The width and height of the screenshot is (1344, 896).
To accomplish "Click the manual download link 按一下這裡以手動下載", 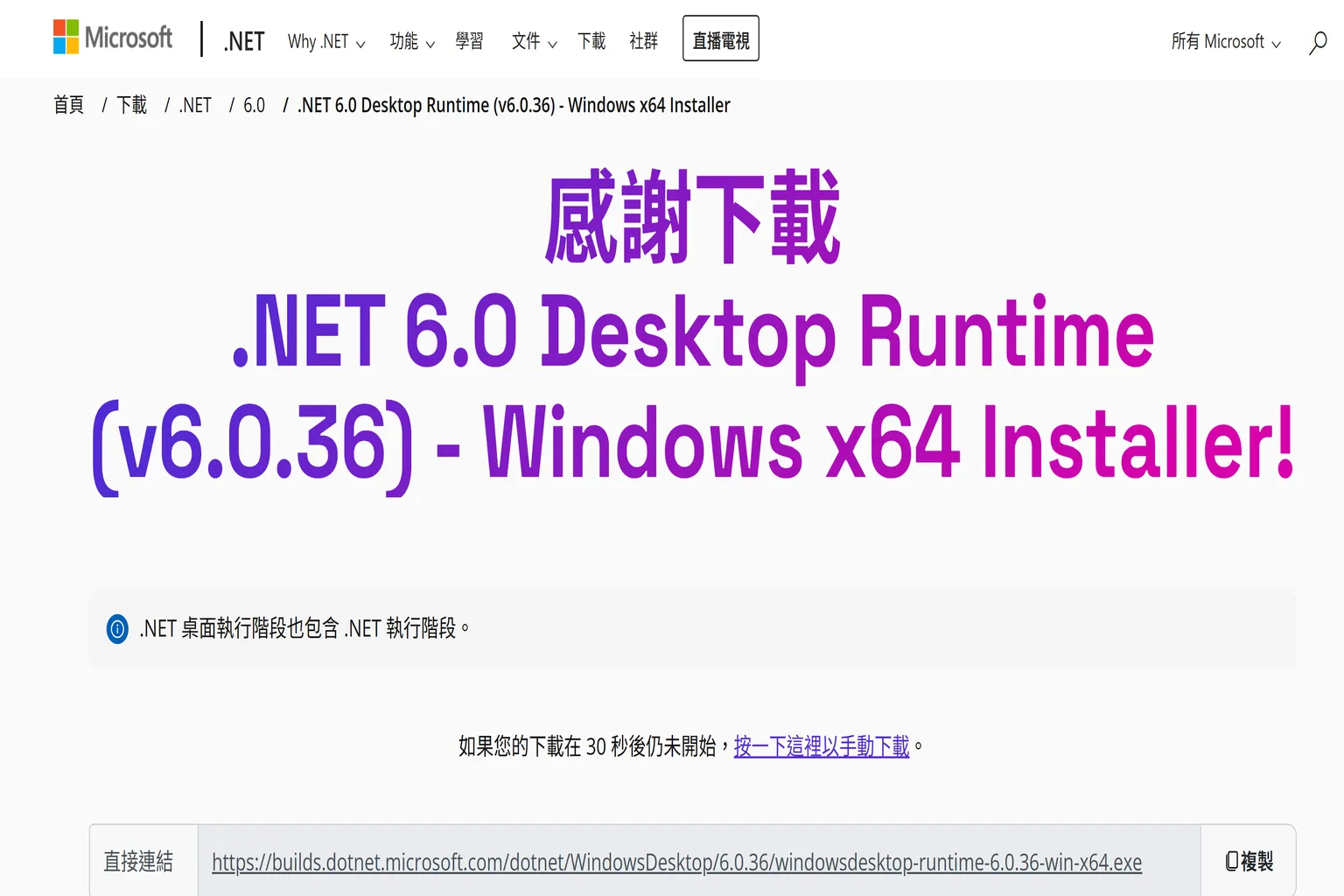I will coord(821,746).
